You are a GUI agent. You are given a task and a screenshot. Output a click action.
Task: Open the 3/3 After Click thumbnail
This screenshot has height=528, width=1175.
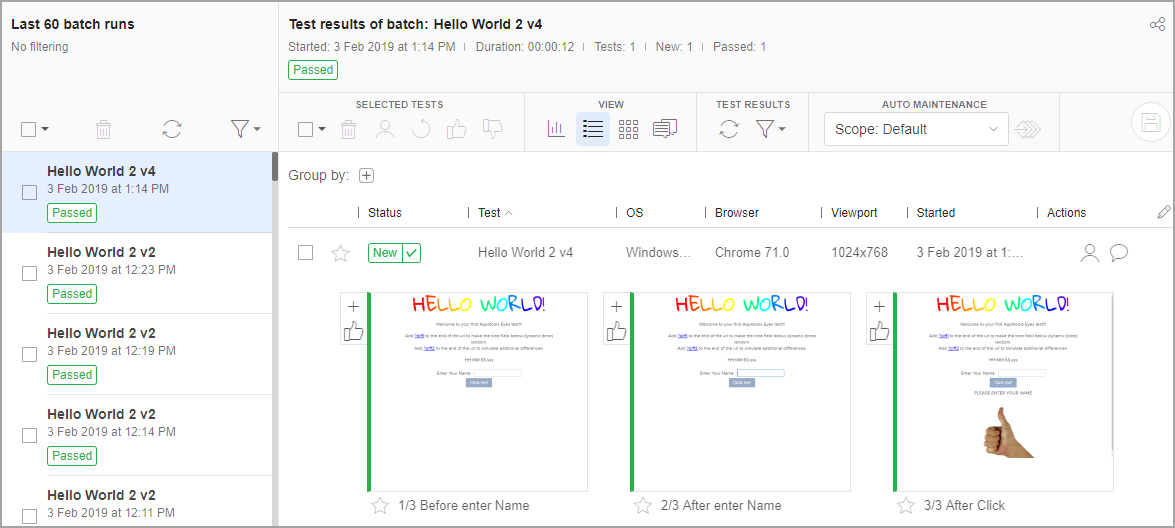click(x=1003, y=392)
